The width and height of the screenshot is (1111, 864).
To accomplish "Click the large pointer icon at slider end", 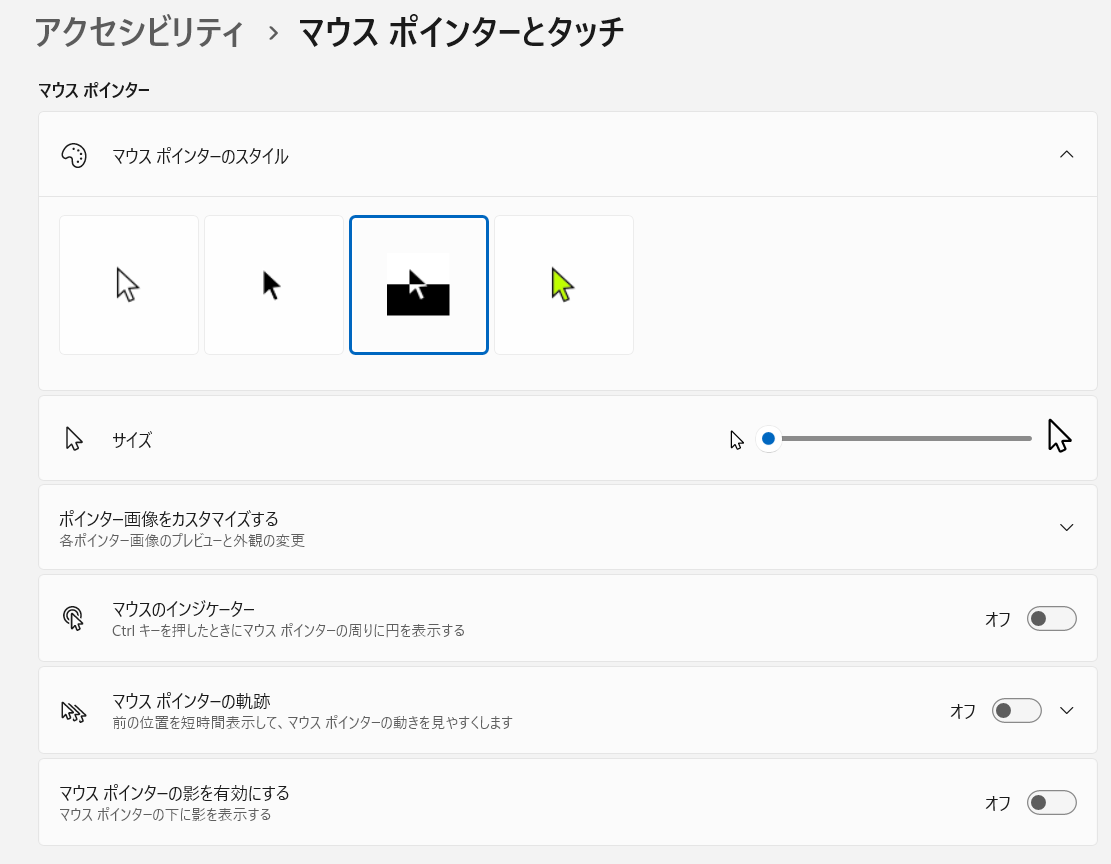I will point(1059,437).
